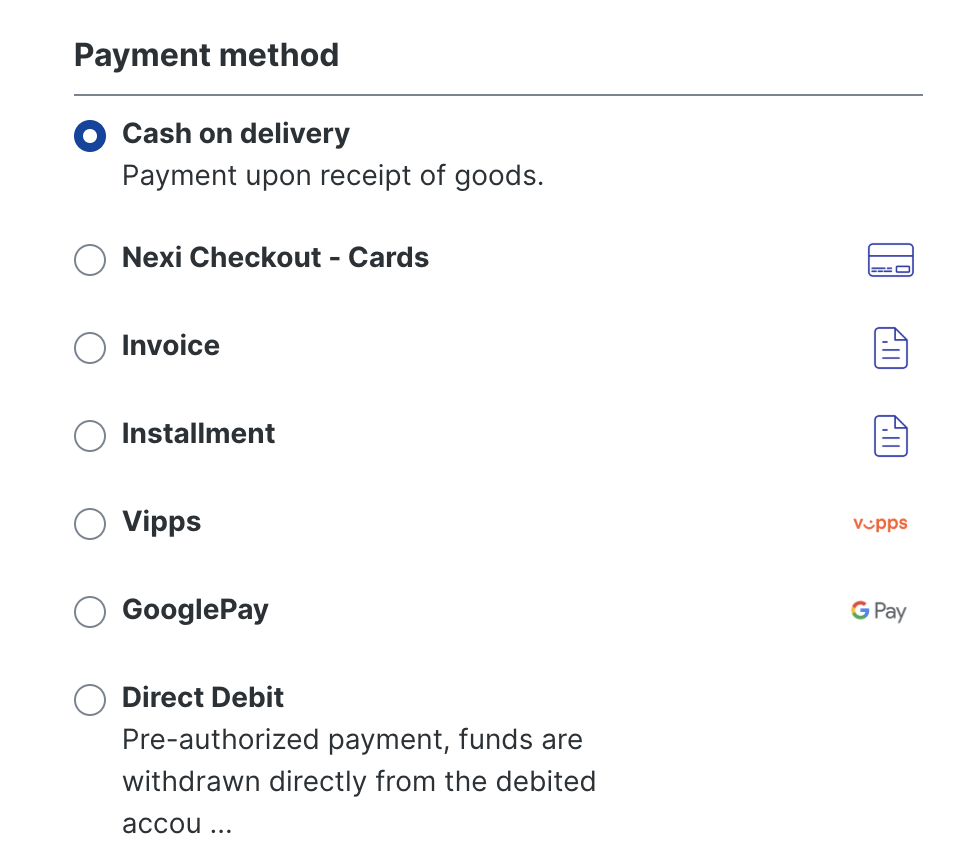This screenshot has width=966, height=858.
Task: Click the Cash on delivery label
Action: click(235, 133)
